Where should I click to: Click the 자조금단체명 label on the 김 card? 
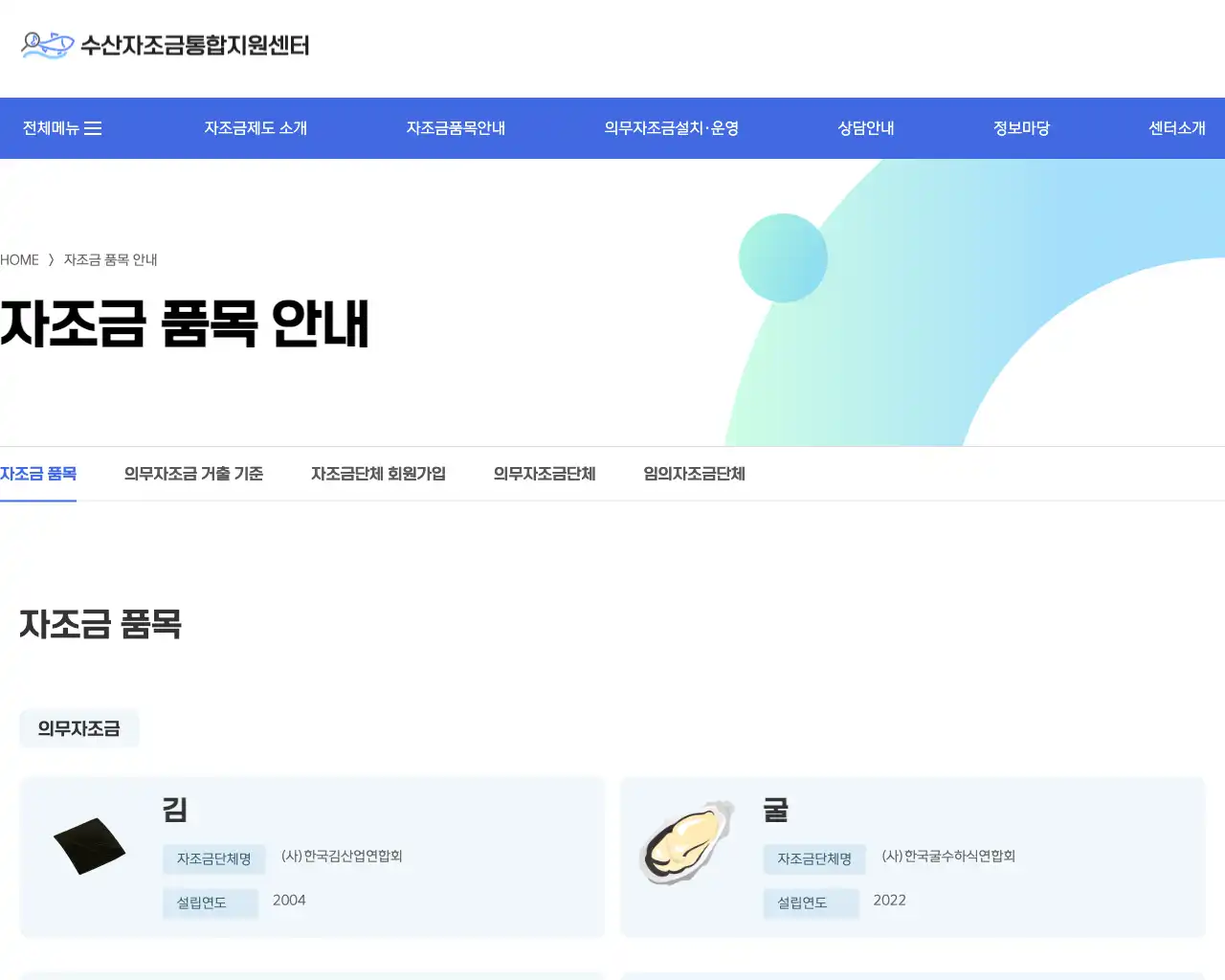(213, 858)
